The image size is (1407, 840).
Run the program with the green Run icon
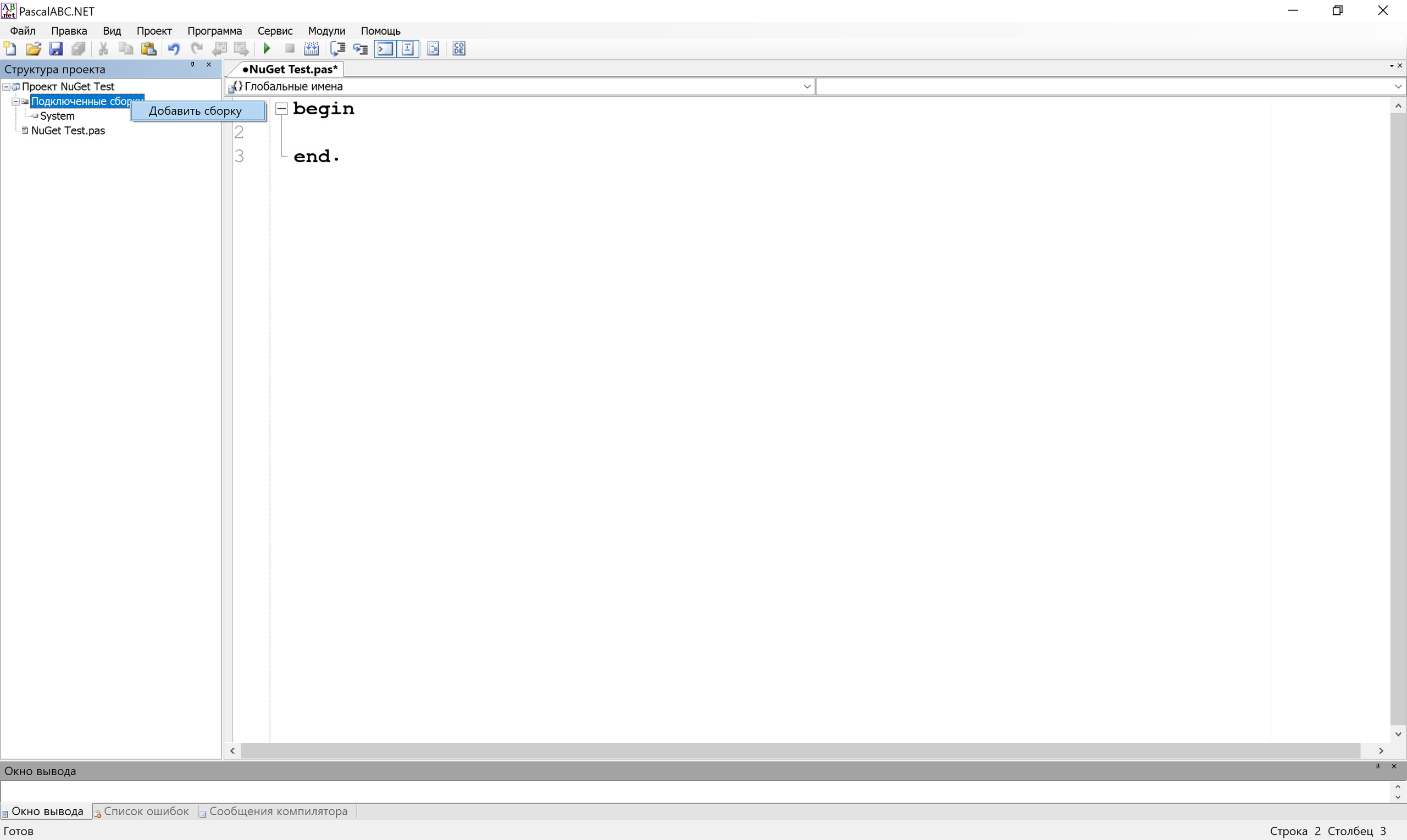(x=266, y=49)
